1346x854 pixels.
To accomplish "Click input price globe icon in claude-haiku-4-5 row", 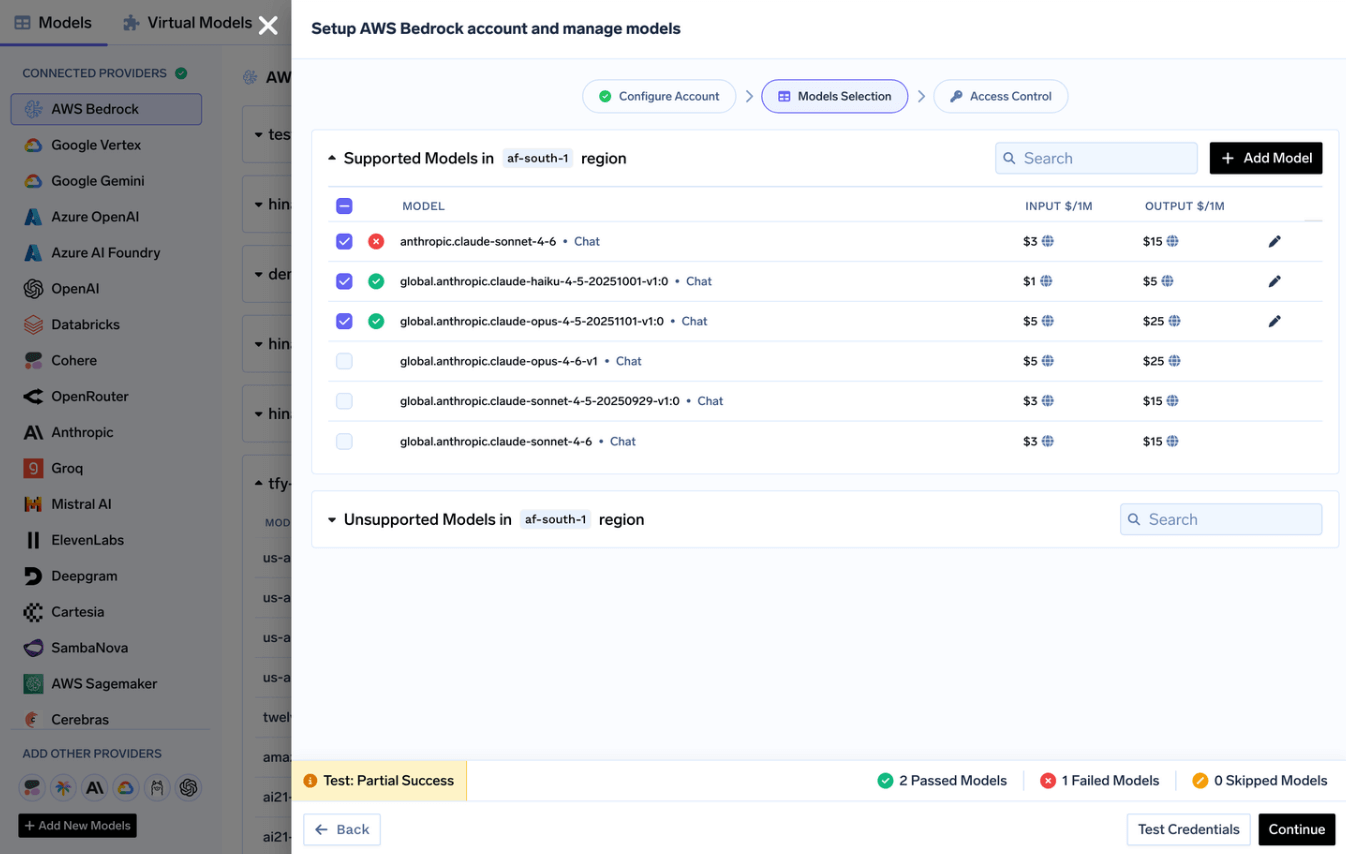I will 1046,281.
